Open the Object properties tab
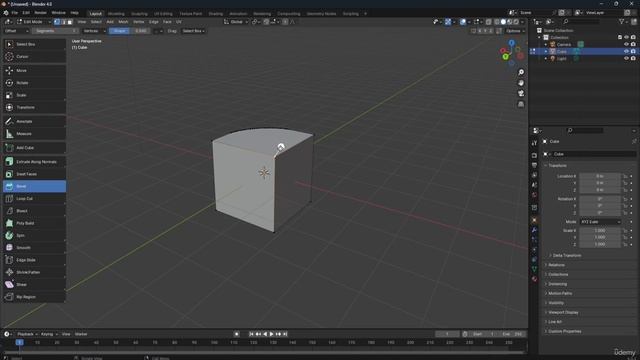The image size is (640, 360). coord(534,220)
